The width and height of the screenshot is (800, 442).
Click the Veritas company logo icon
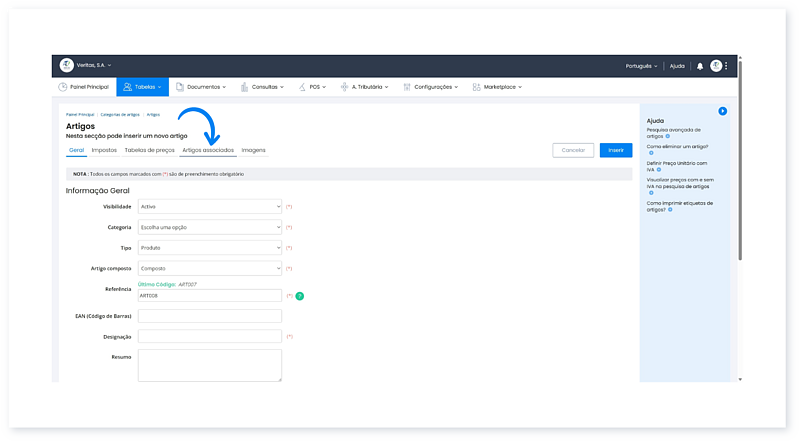(67, 65)
